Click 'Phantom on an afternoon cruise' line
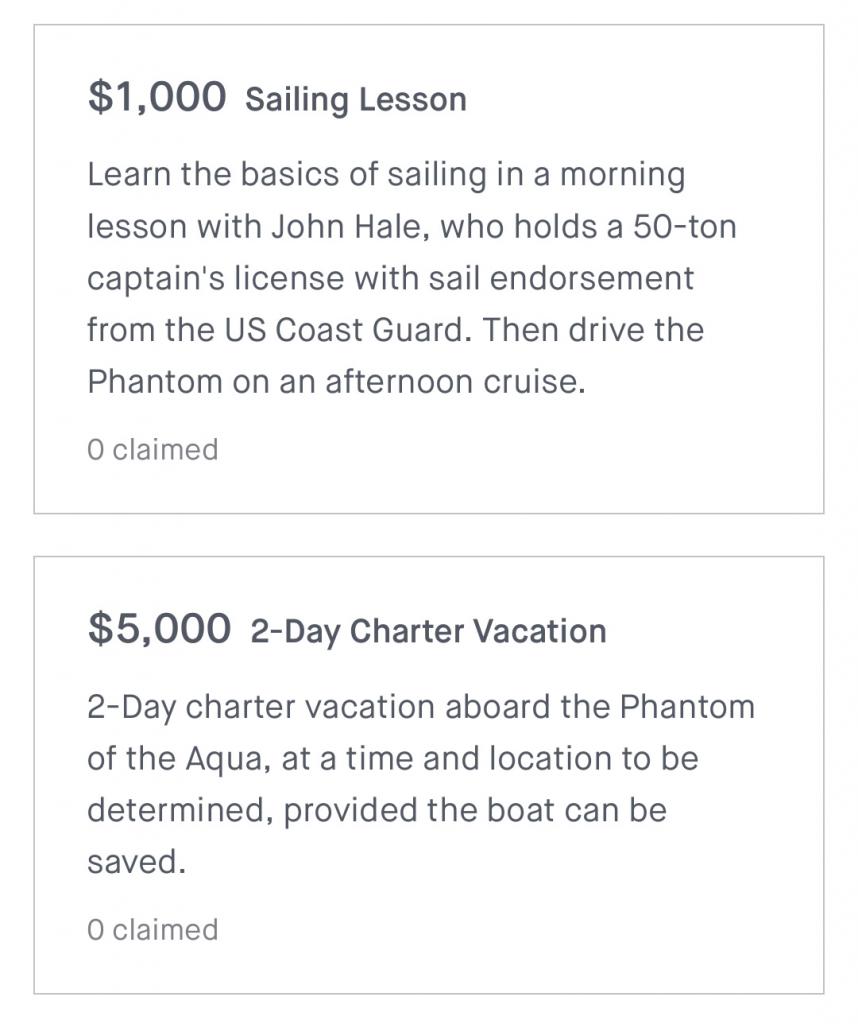The width and height of the screenshot is (858, 1024). click(336, 381)
